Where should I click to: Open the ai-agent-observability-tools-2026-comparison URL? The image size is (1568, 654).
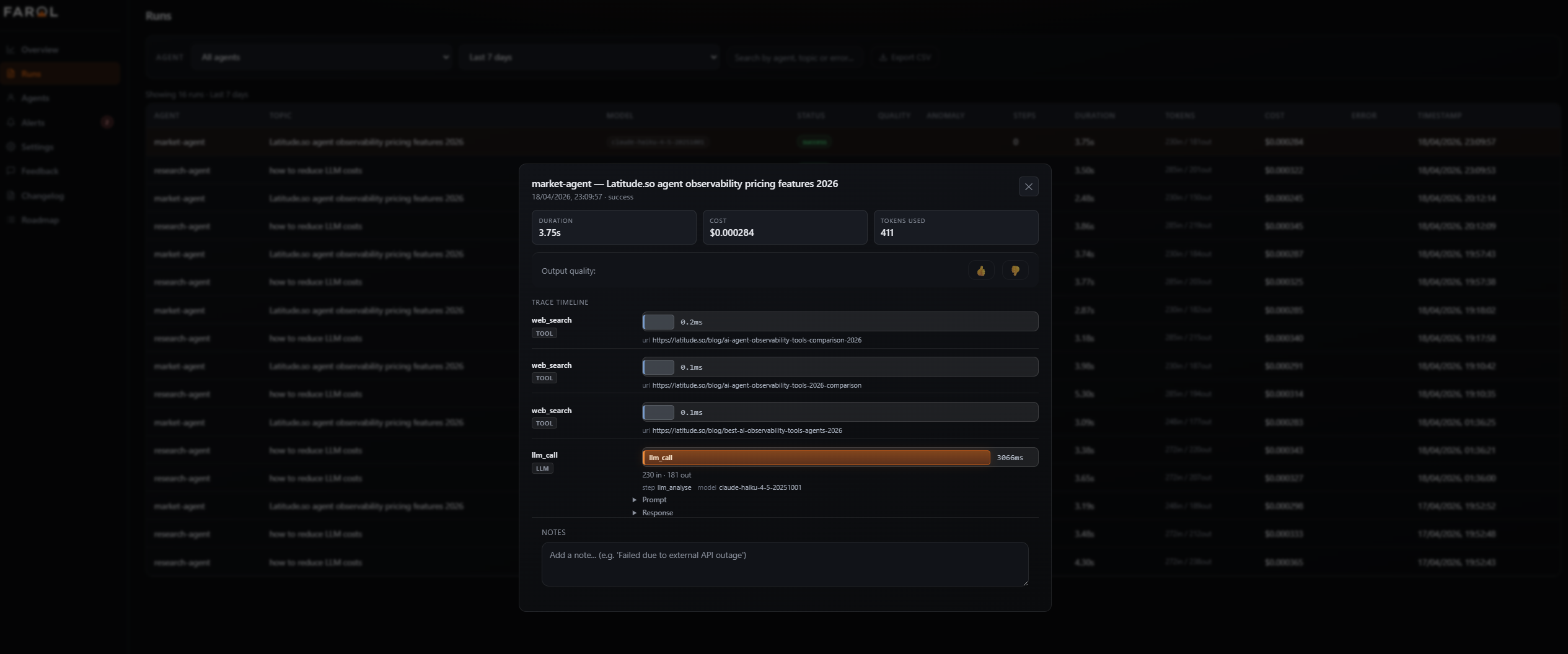(757, 385)
